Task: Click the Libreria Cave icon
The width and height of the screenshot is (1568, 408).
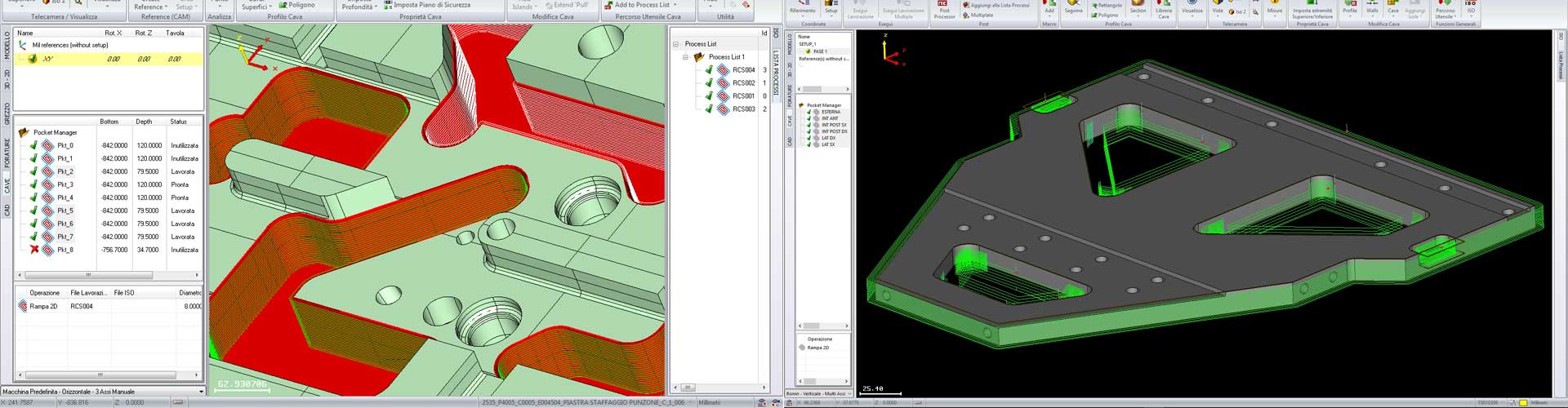Action: (x=1164, y=4)
